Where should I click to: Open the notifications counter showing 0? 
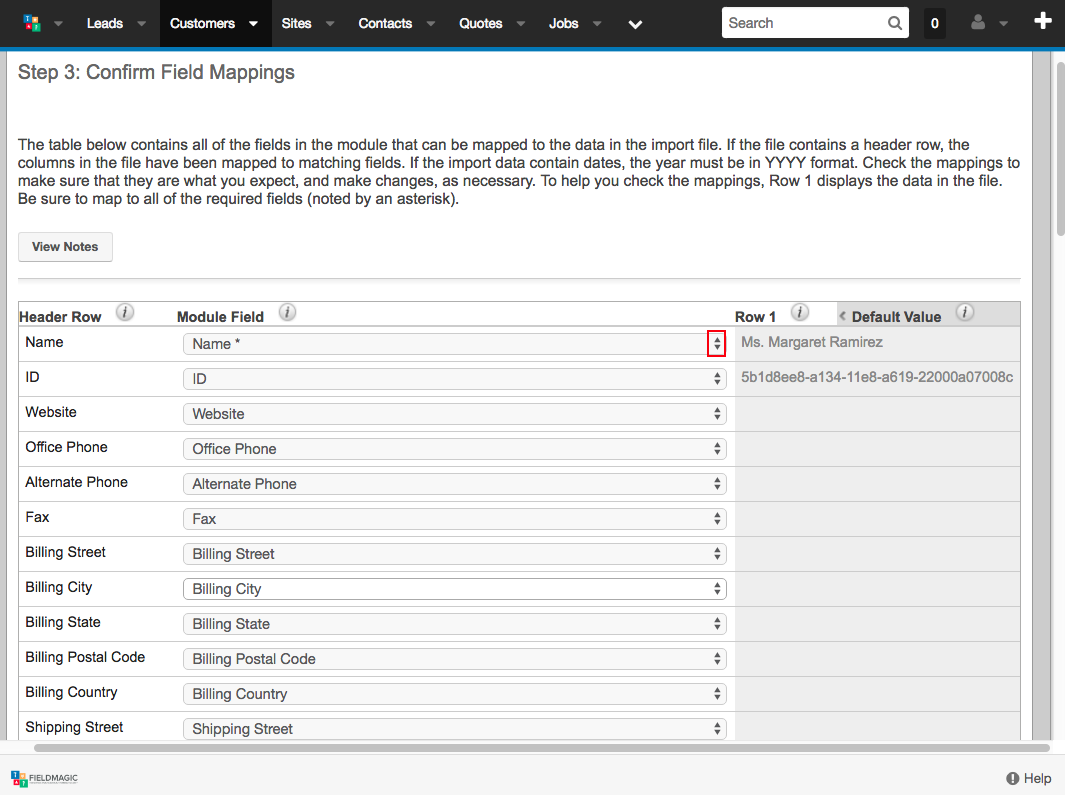tap(935, 23)
